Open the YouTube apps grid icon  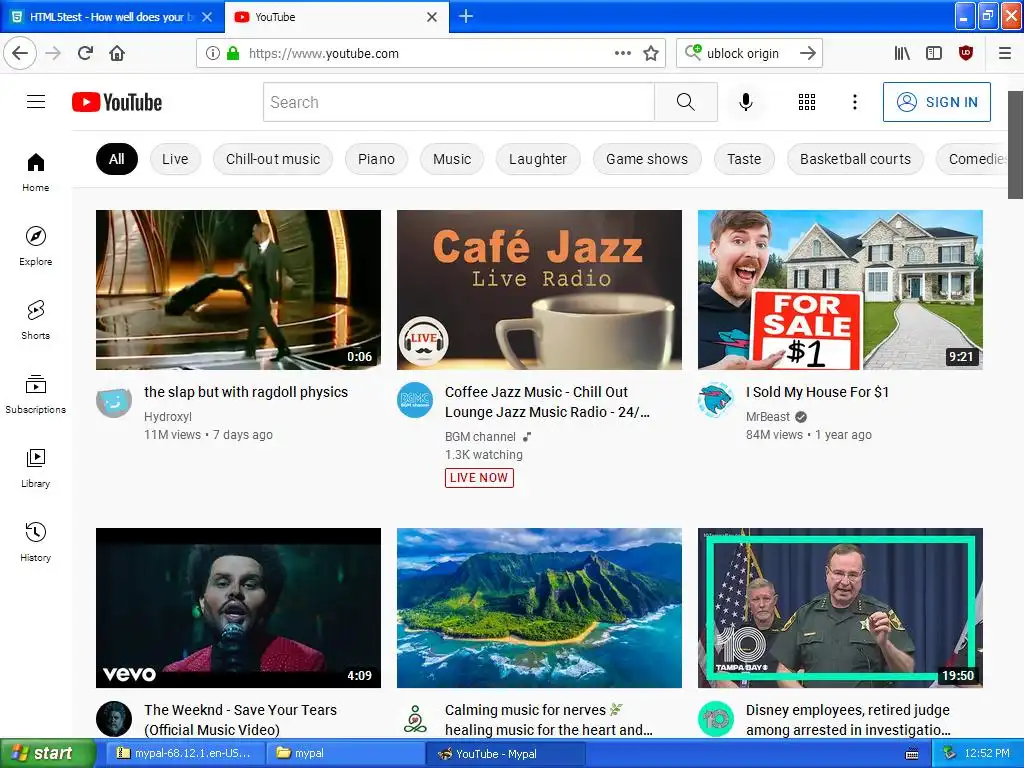[807, 102]
